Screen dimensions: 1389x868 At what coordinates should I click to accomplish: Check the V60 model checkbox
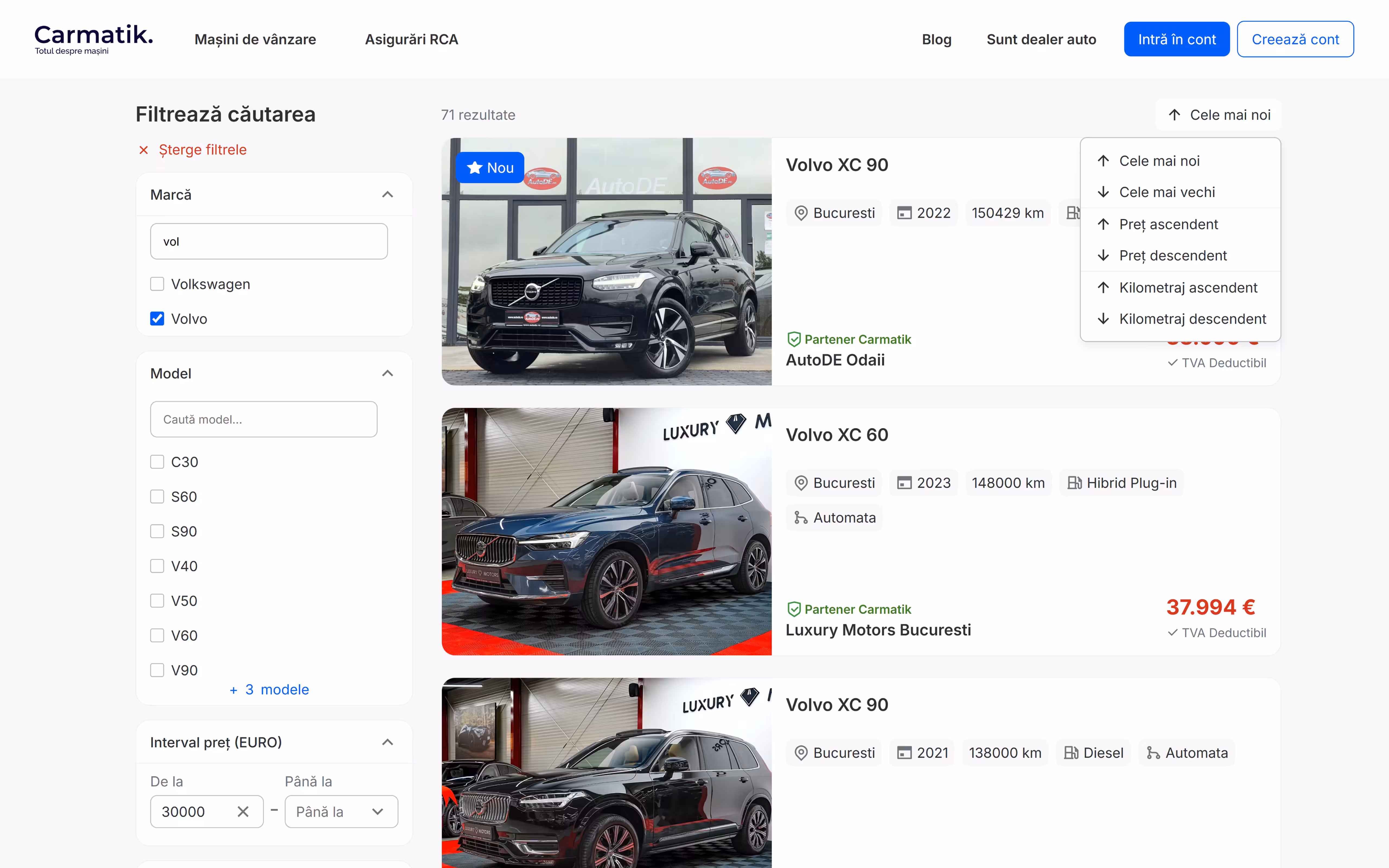point(157,636)
